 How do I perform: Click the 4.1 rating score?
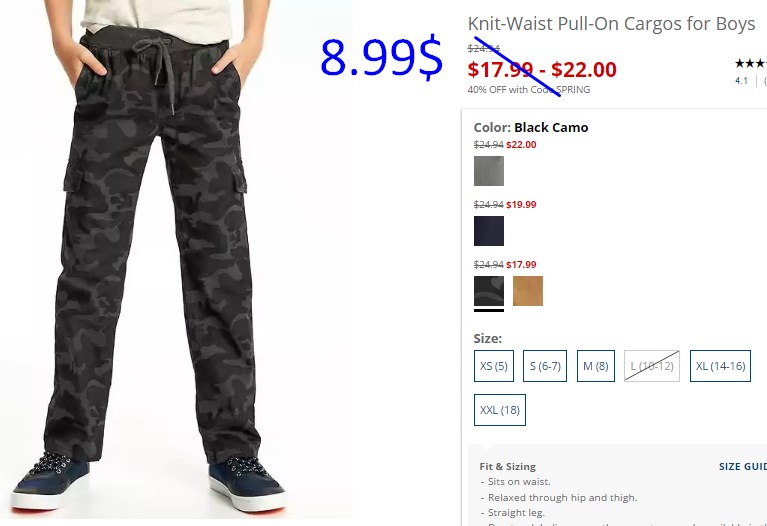[741, 81]
